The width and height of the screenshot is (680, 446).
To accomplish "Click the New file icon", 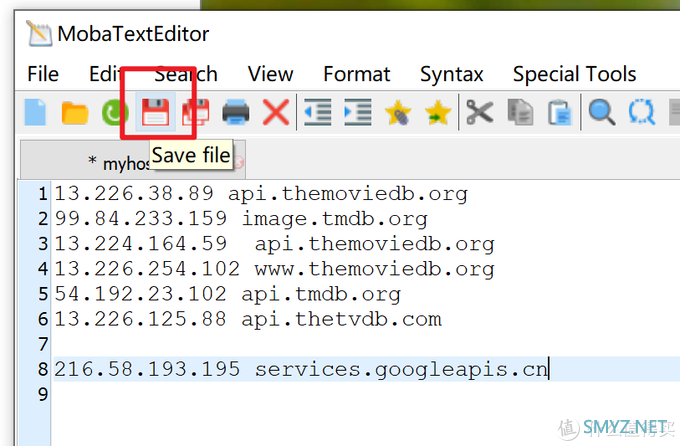I will pos(35,112).
